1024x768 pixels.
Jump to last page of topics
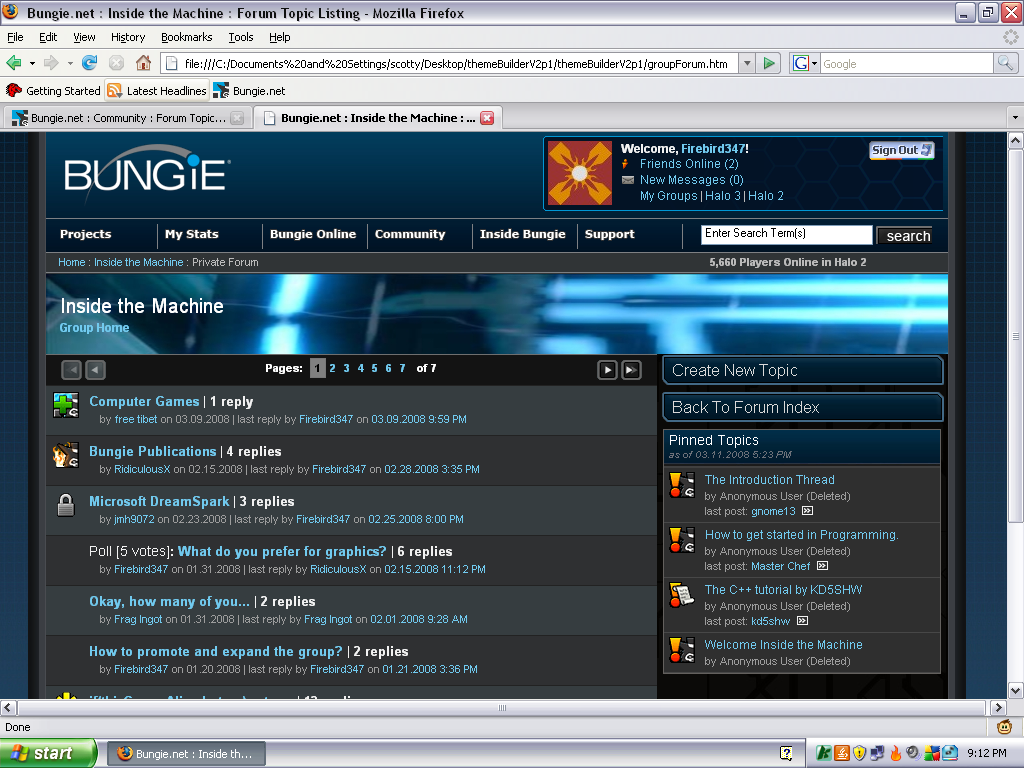631,370
